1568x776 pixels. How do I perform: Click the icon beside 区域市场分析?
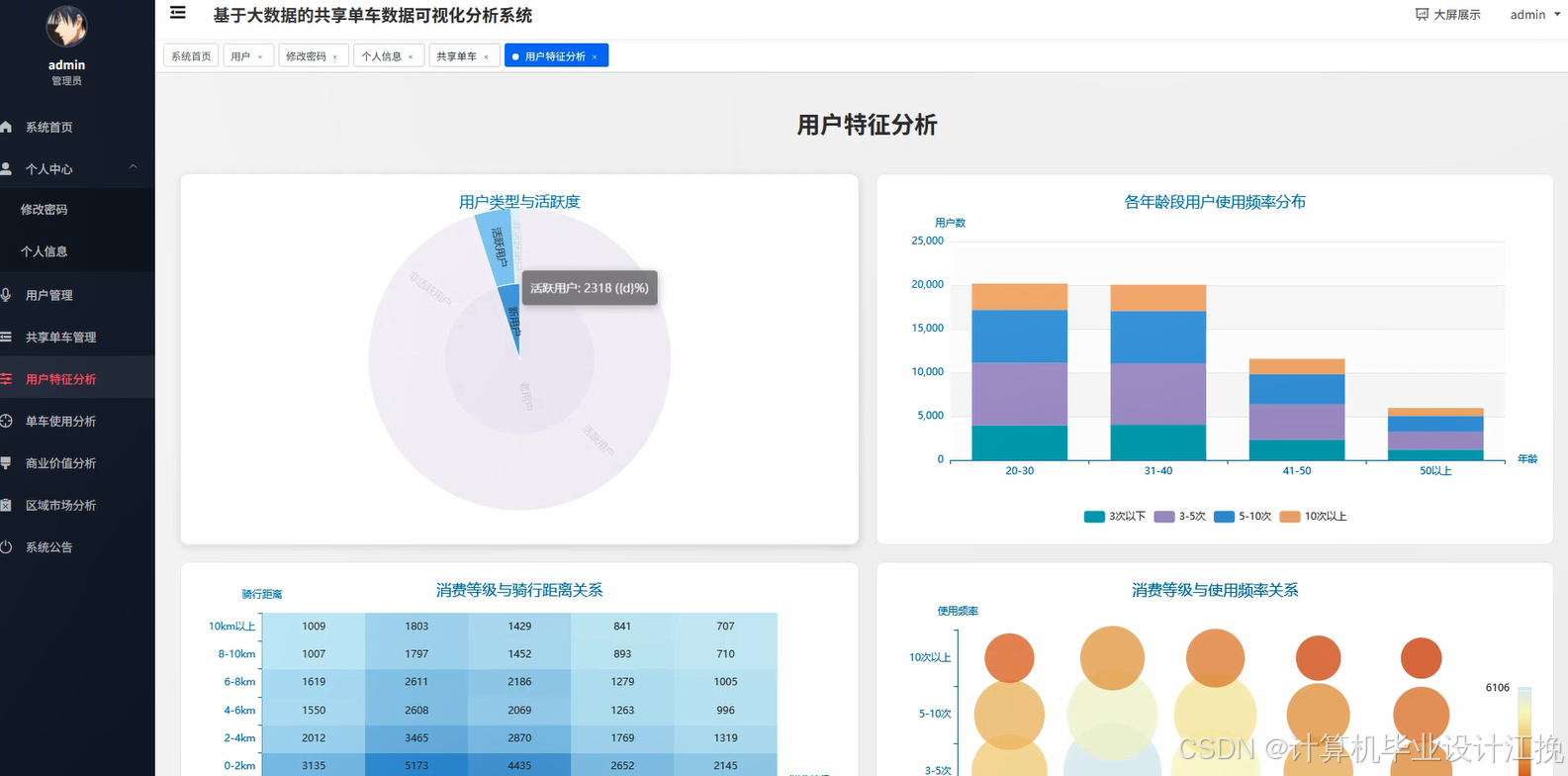6,505
